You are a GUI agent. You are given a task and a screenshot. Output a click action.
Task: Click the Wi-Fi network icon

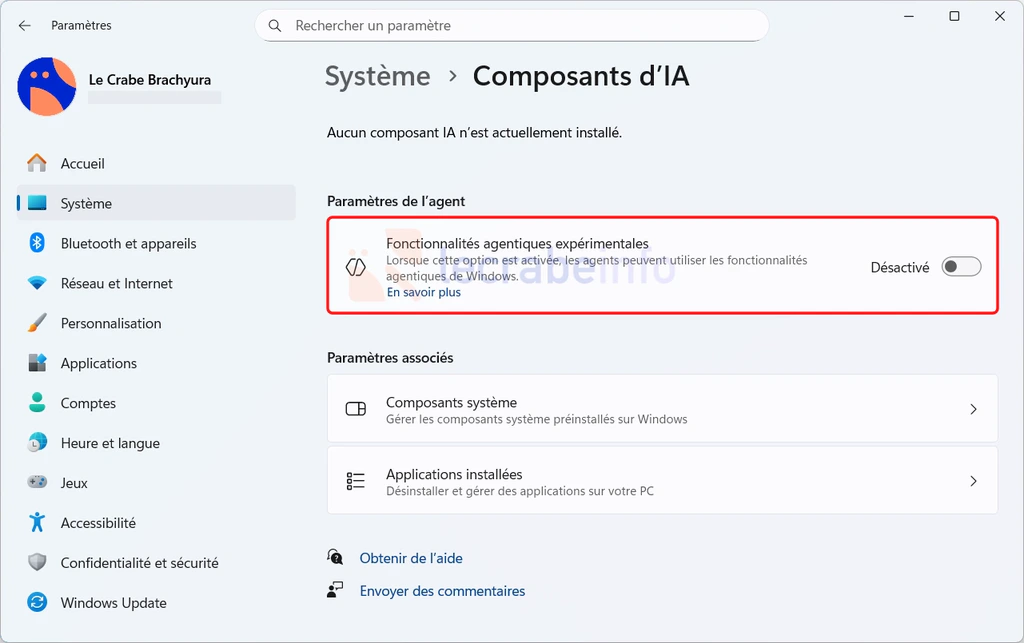[x=37, y=283]
